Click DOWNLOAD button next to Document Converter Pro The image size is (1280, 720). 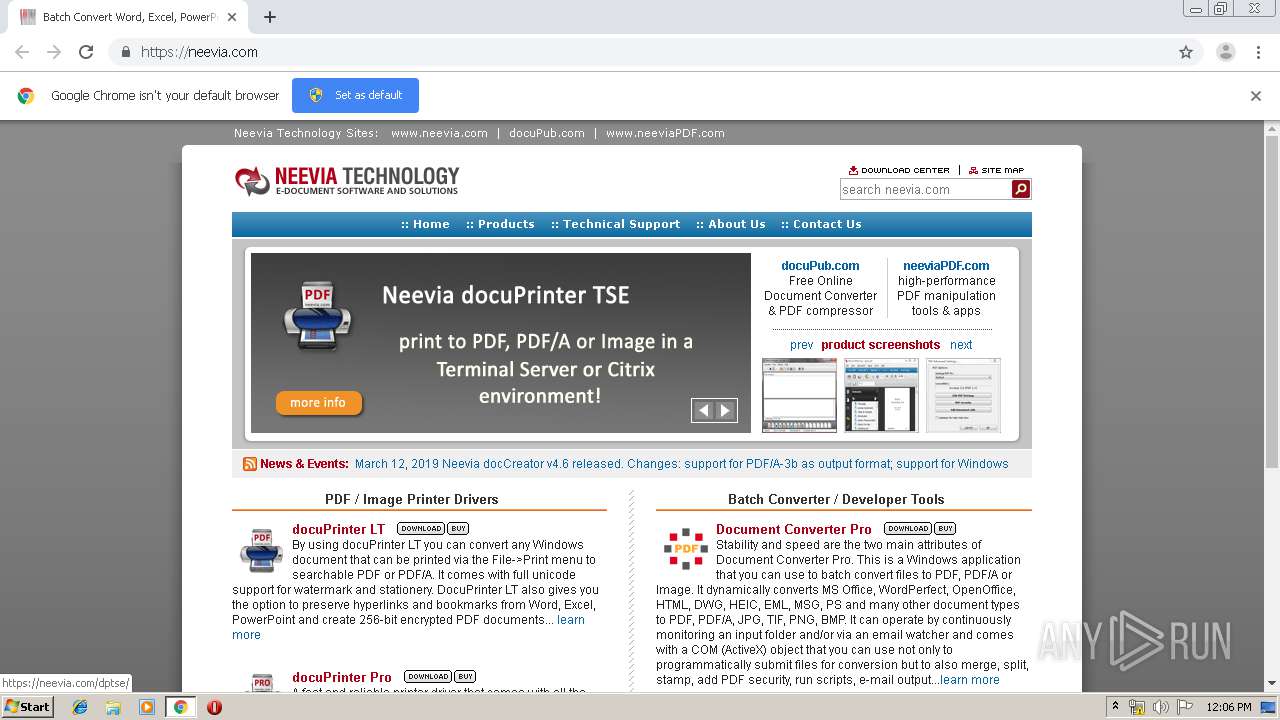tap(908, 528)
